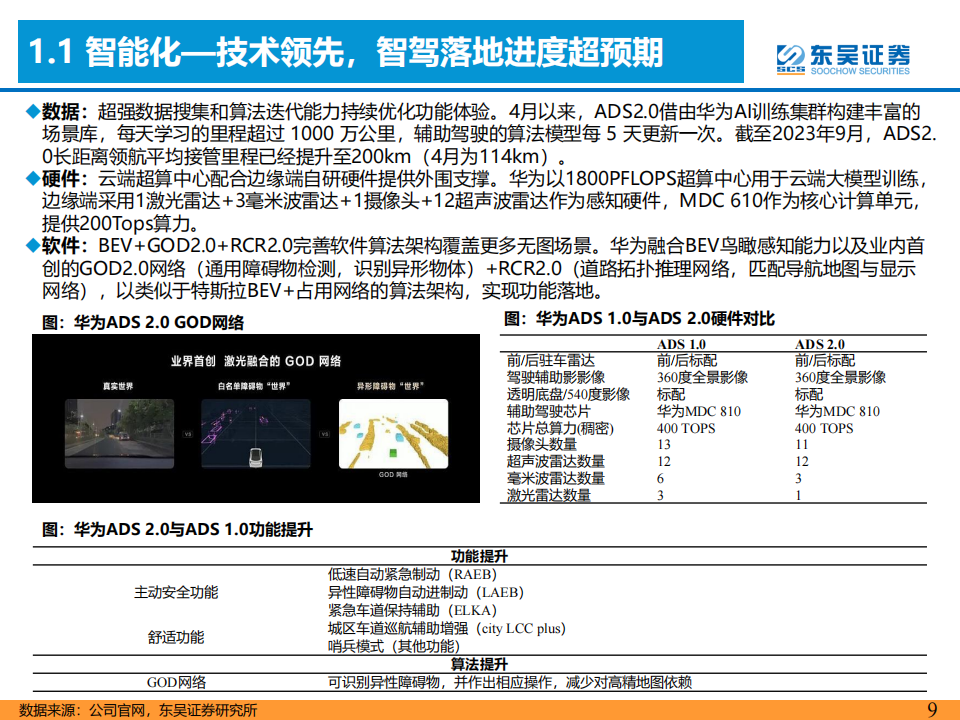
Task: Click the "芯片总算力(稠密)" row label
Action: click(x=560, y=428)
